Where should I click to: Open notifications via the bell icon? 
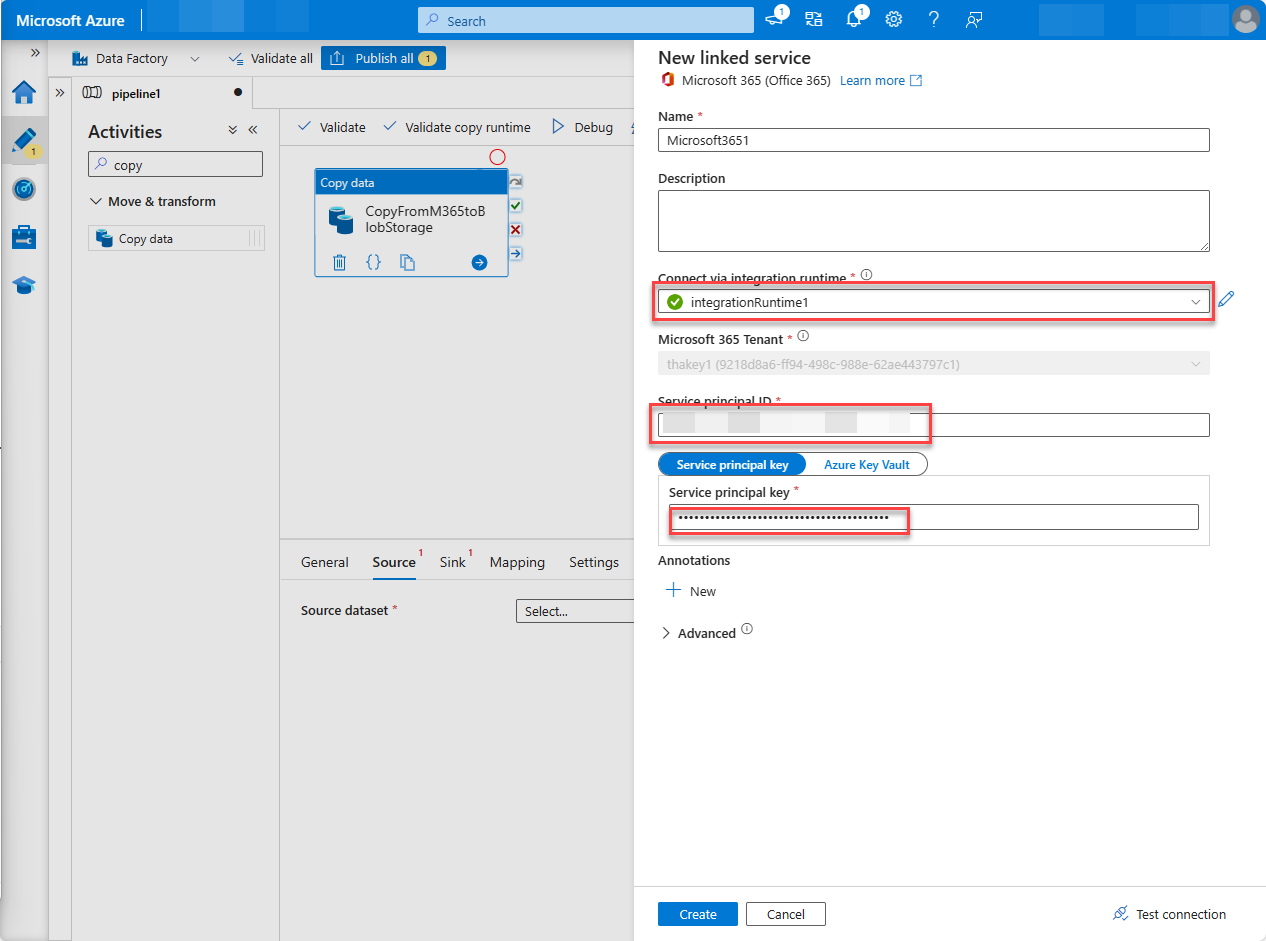click(854, 19)
